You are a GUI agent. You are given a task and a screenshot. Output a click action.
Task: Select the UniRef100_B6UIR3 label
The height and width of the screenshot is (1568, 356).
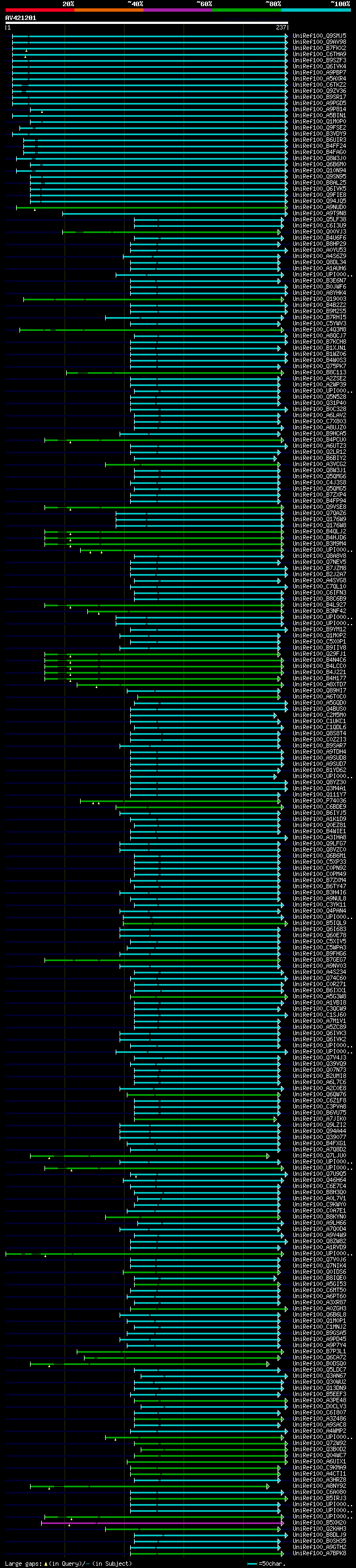(319, 140)
